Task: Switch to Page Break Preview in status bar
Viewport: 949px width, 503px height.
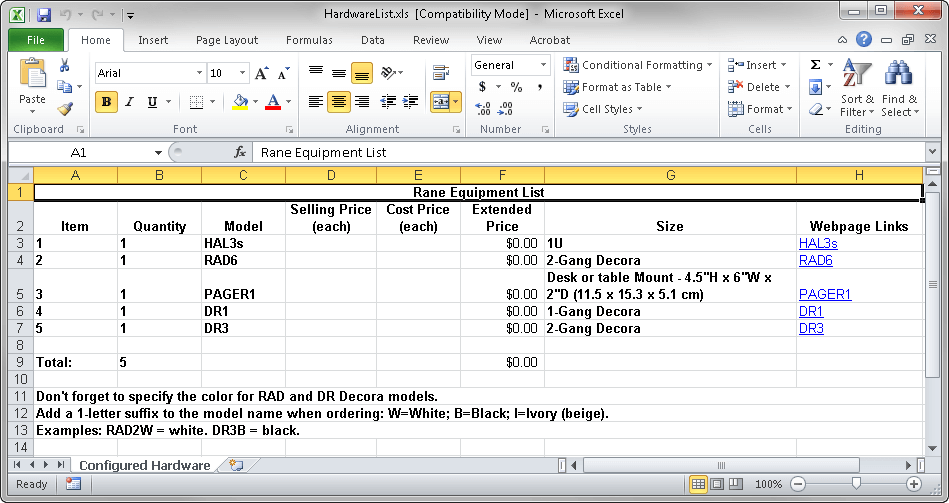Action: 735,484
